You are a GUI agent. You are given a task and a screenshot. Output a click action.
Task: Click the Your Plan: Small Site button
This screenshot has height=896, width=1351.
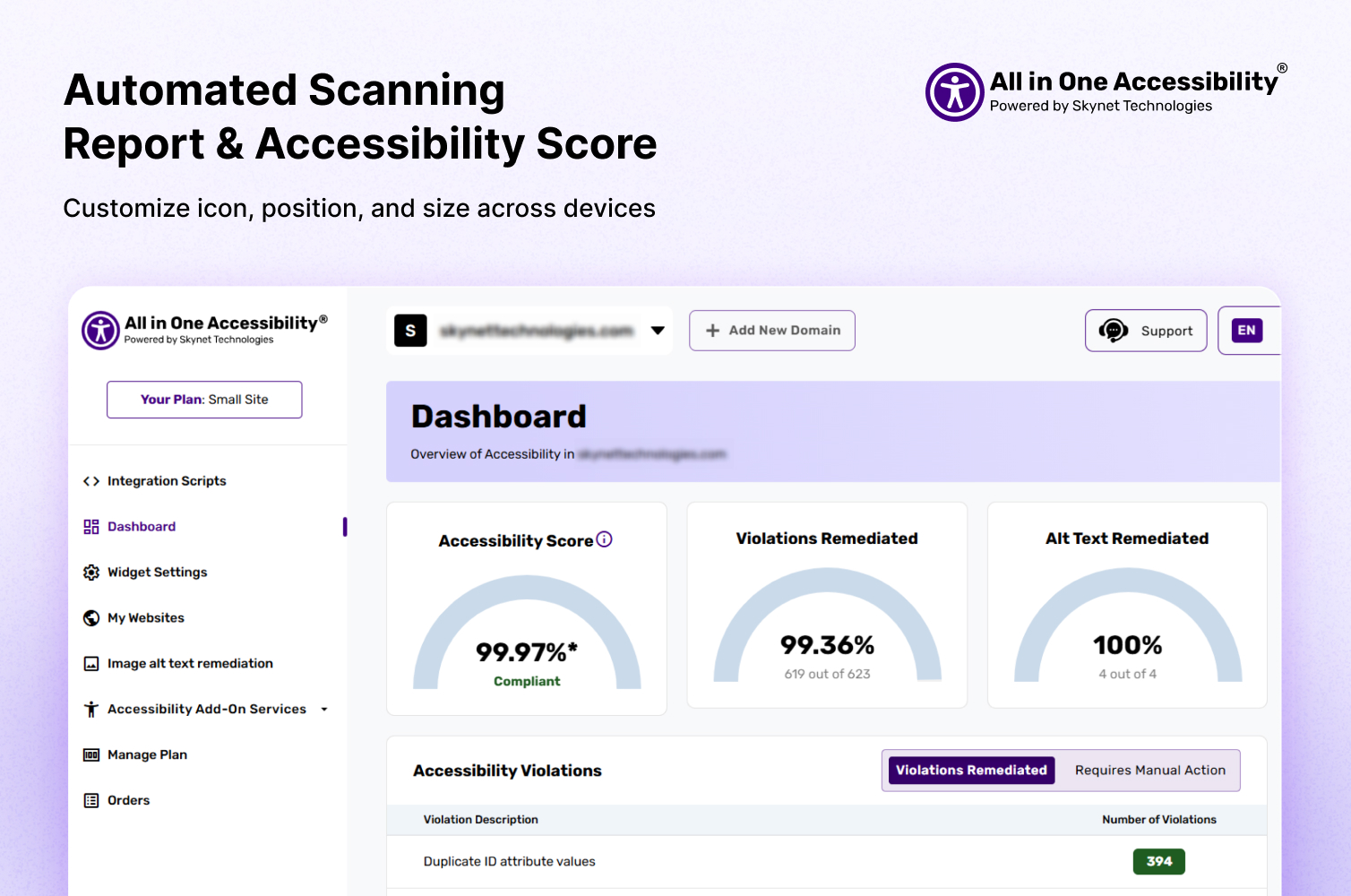coord(204,400)
